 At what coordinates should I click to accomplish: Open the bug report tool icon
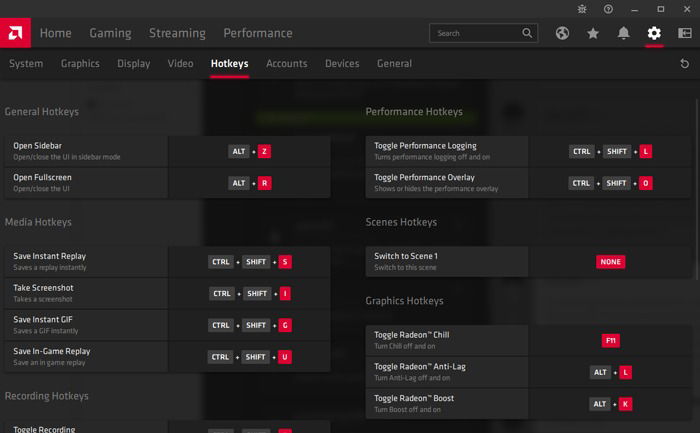pyautogui.click(x=584, y=9)
